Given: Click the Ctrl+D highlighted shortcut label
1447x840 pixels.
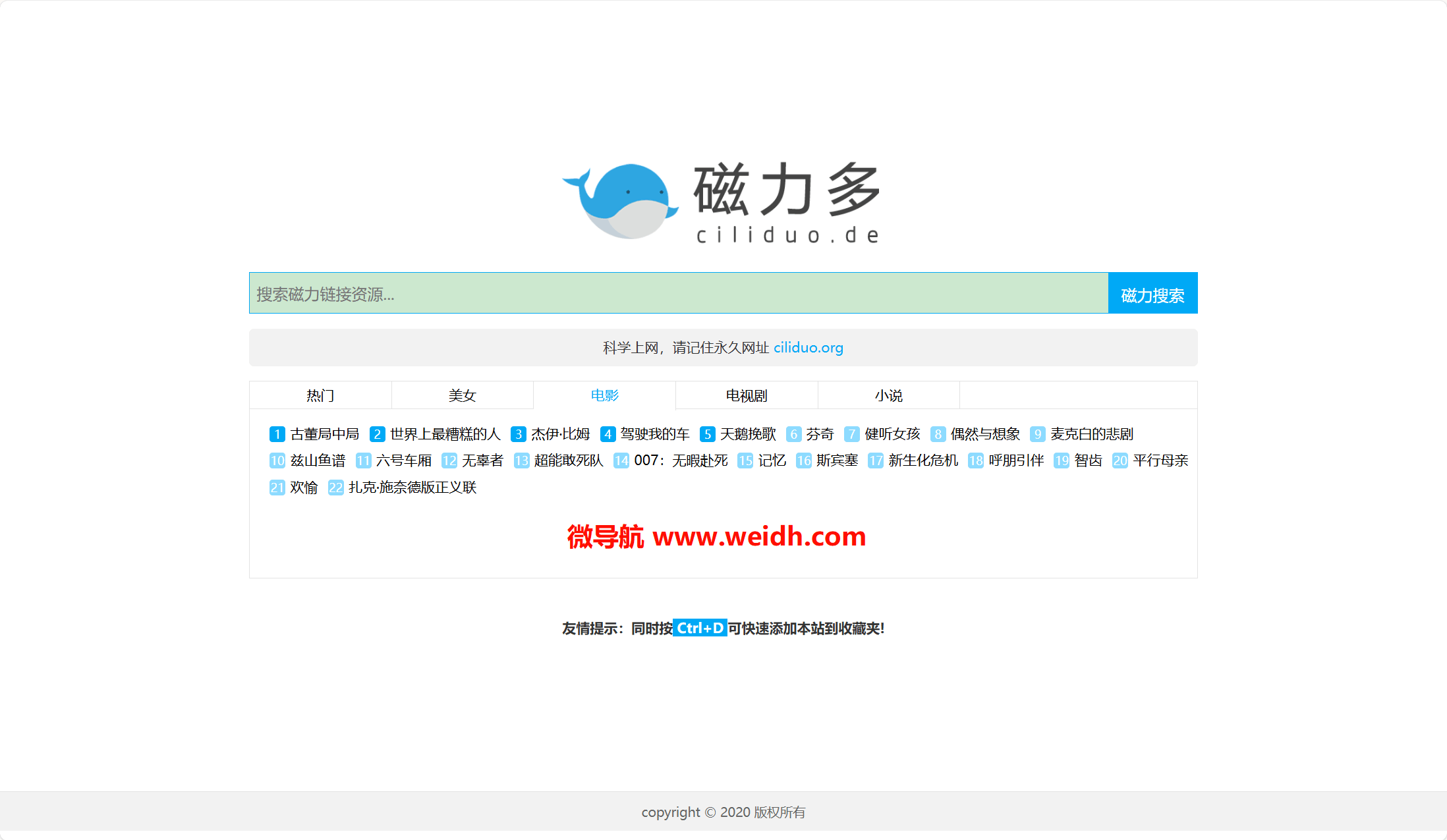Looking at the screenshot, I should [700, 629].
